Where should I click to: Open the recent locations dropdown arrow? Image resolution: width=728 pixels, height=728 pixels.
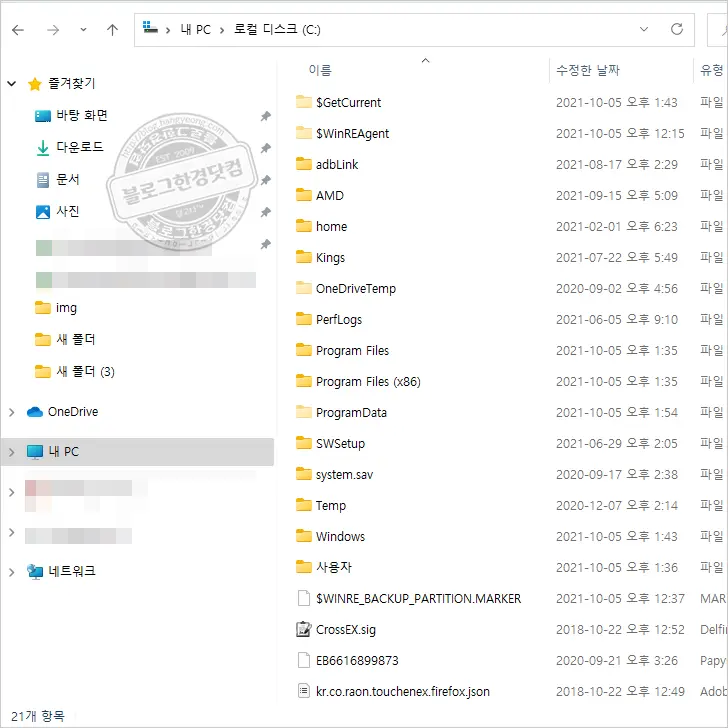tap(83, 30)
